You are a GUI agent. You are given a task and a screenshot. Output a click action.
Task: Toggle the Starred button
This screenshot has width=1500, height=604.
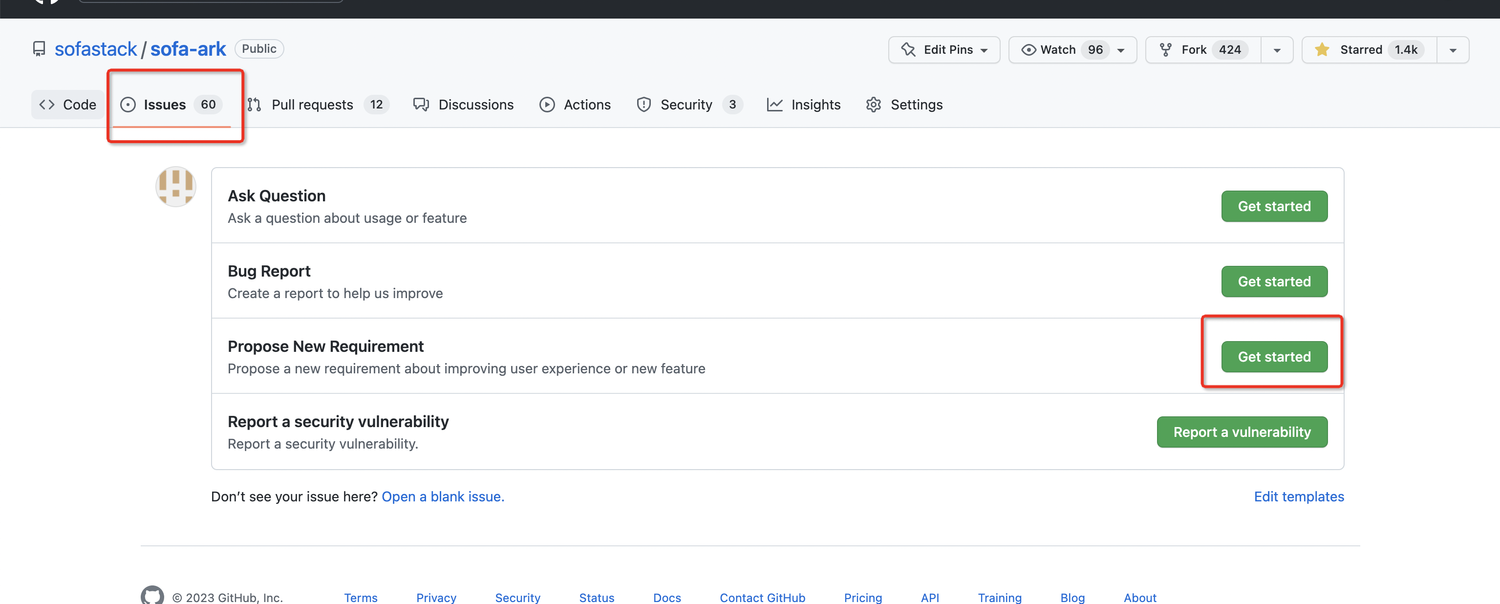(1369, 49)
